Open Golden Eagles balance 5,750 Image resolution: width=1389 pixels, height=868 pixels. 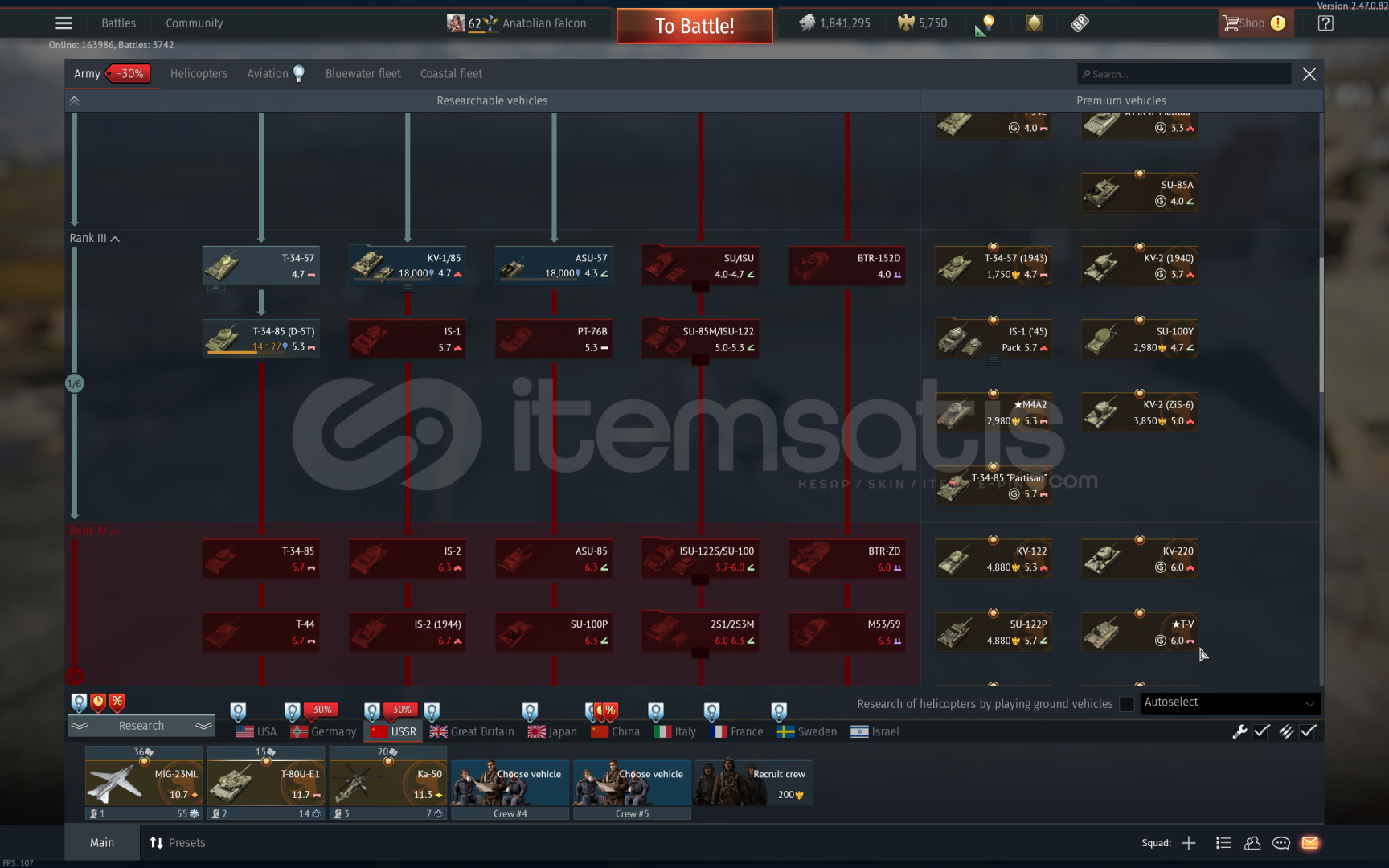pyautogui.click(x=923, y=23)
